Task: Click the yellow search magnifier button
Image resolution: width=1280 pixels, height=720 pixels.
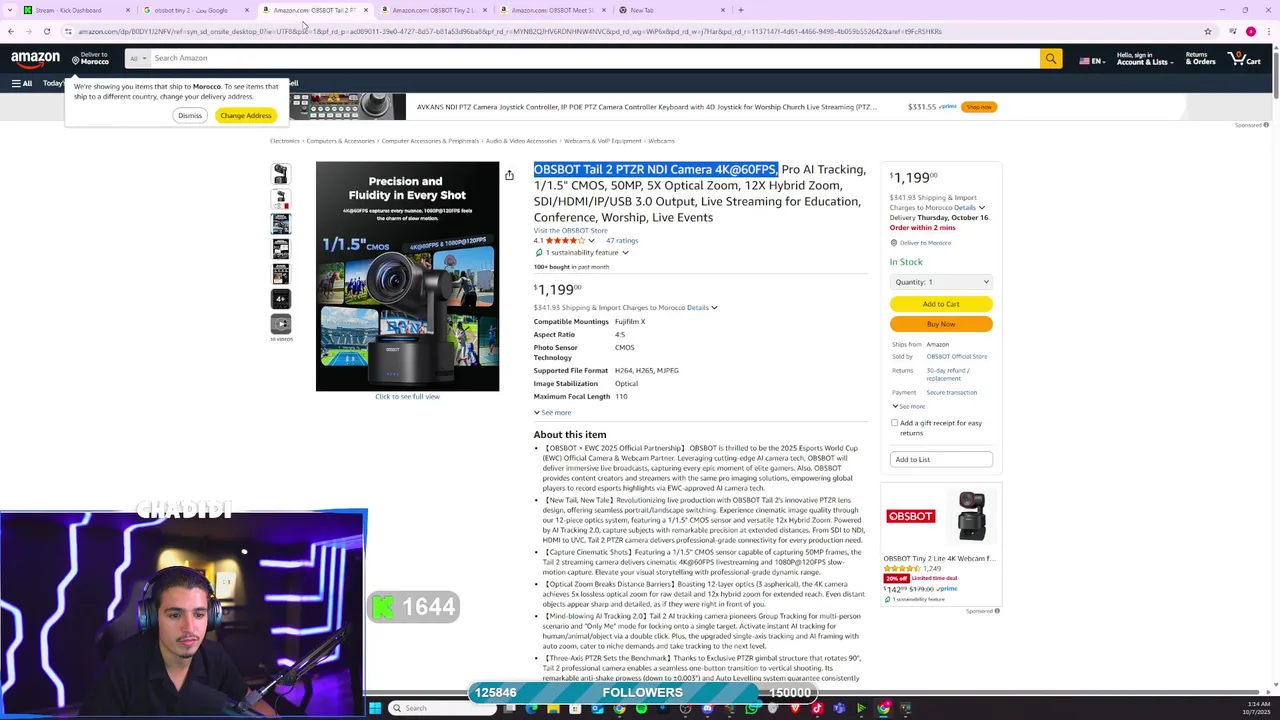Action: [1051, 58]
